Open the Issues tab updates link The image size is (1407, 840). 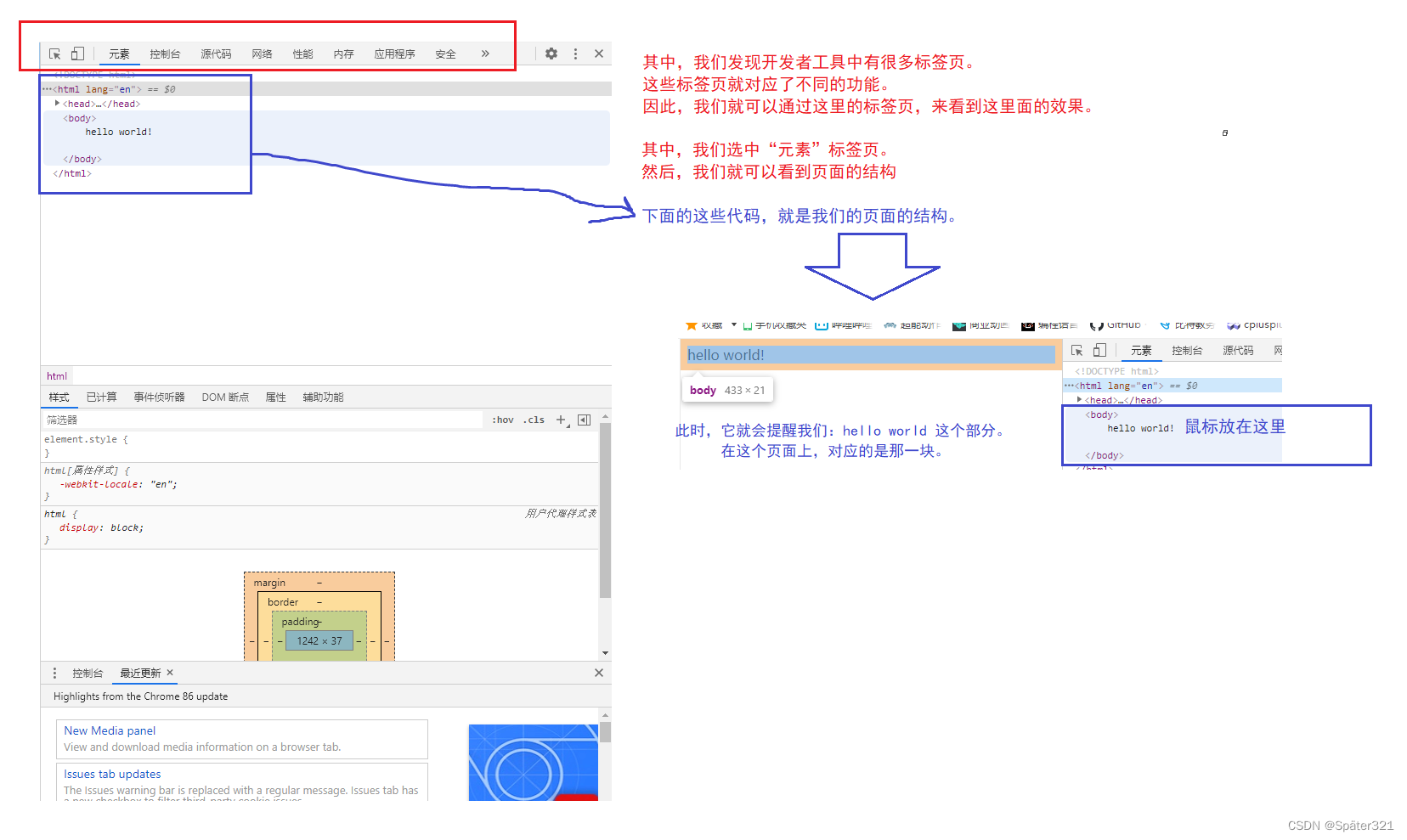tap(111, 774)
